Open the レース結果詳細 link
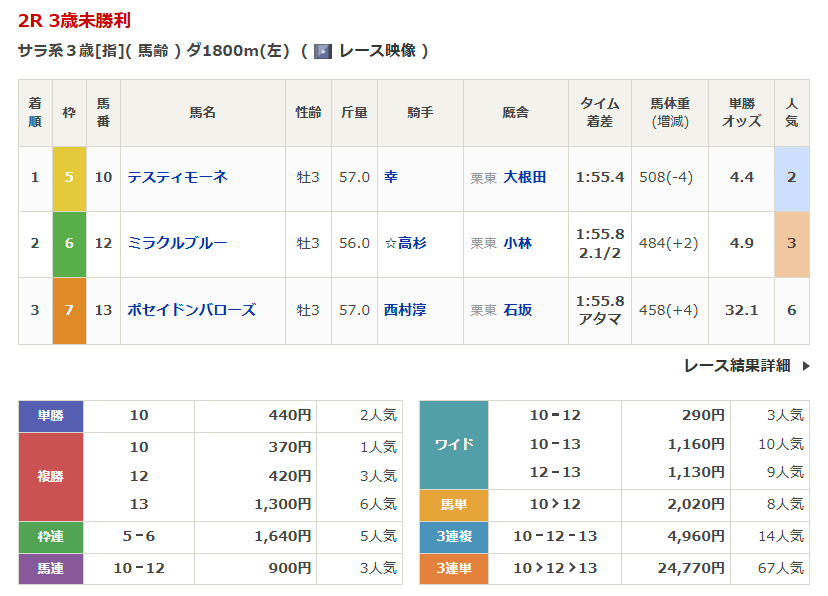828x596 pixels. click(x=736, y=365)
